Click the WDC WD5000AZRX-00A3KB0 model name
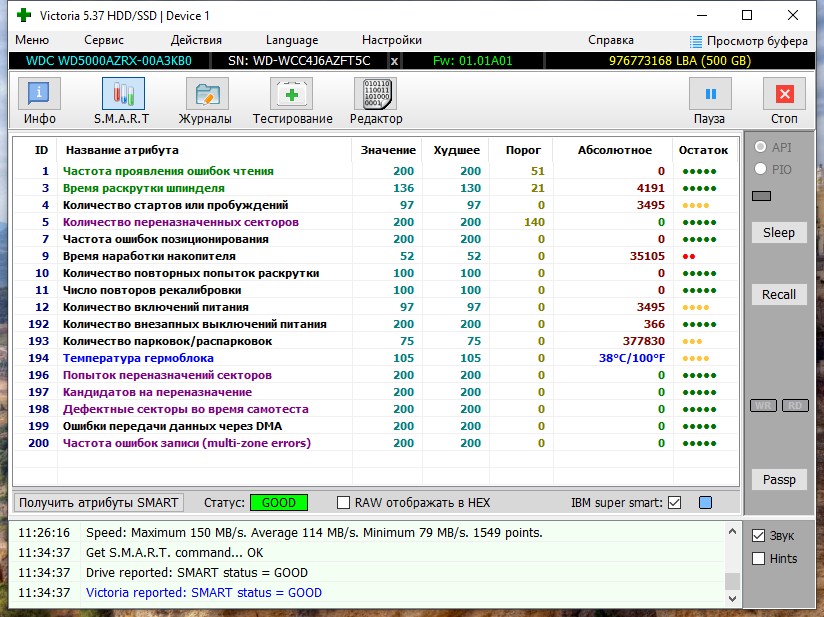This screenshot has height=617, width=824. click(109, 61)
